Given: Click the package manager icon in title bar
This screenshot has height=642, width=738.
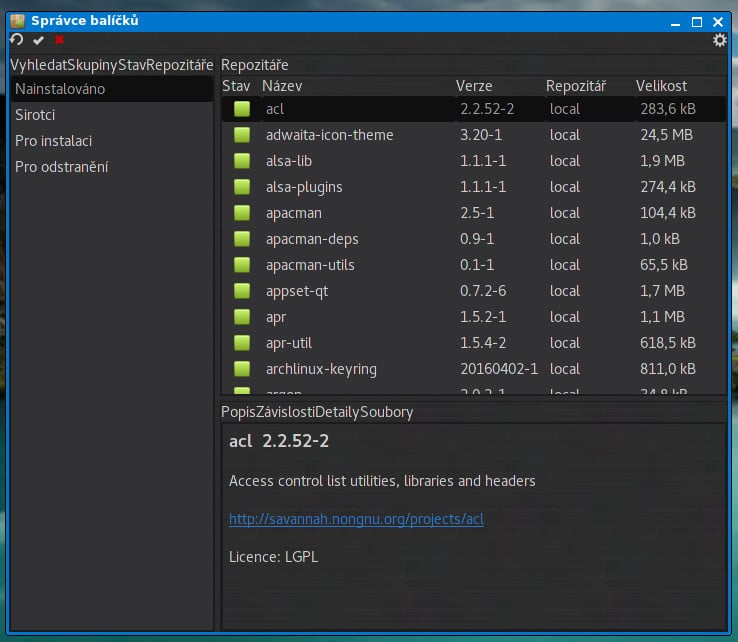Looking at the screenshot, I should (17, 21).
